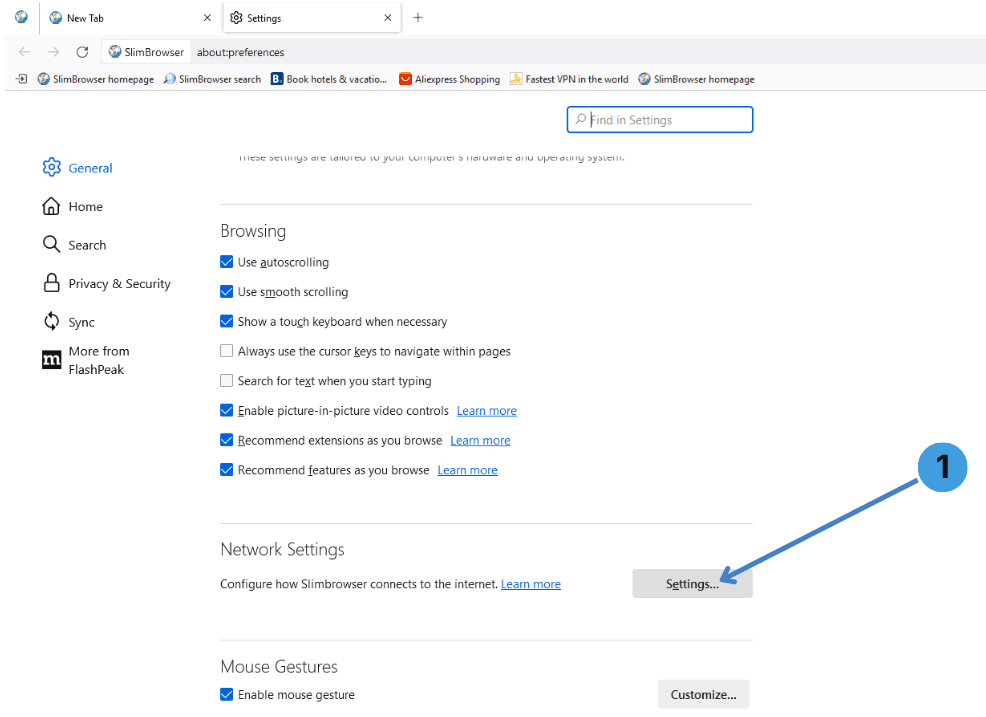The height and width of the screenshot is (717, 986).
Task: Open More from FlashPeak label
Action: 99,360
